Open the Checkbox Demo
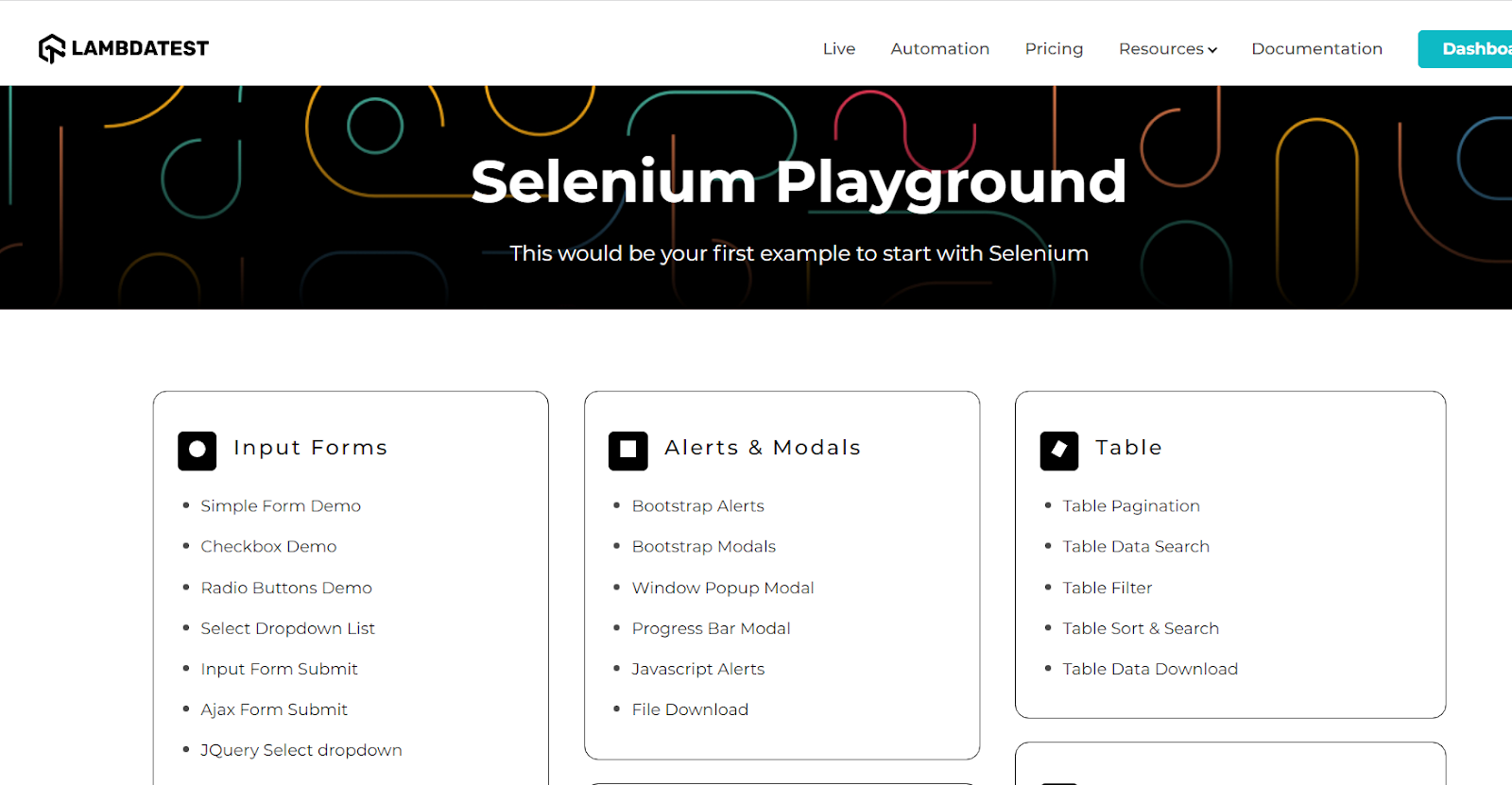The image size is (1512, 785). (x=268, y=546)
